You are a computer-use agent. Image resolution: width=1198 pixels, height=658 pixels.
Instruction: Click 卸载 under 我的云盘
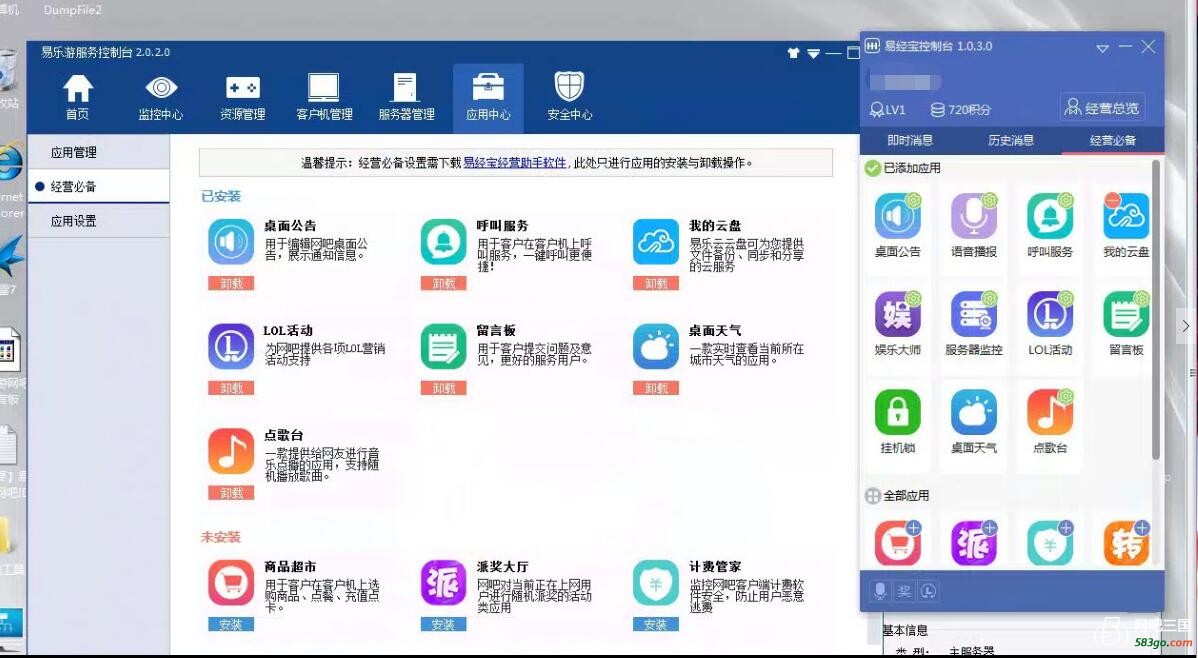pyautogui.click(x=656, y=284)
